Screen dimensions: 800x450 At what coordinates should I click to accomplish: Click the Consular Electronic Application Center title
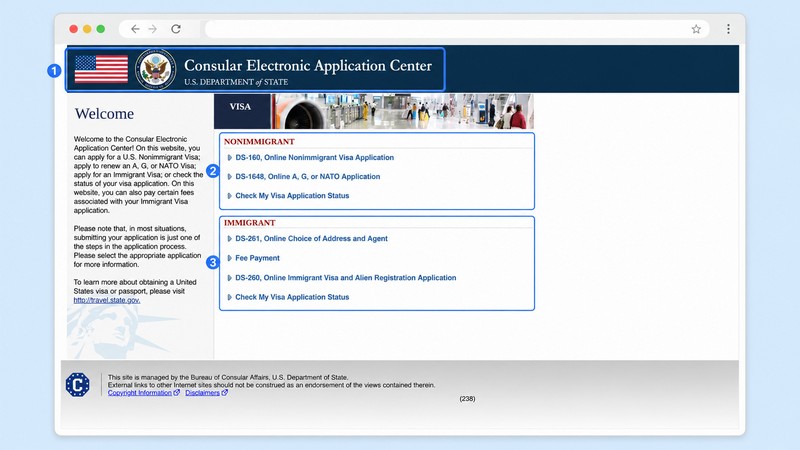(308, 65)
